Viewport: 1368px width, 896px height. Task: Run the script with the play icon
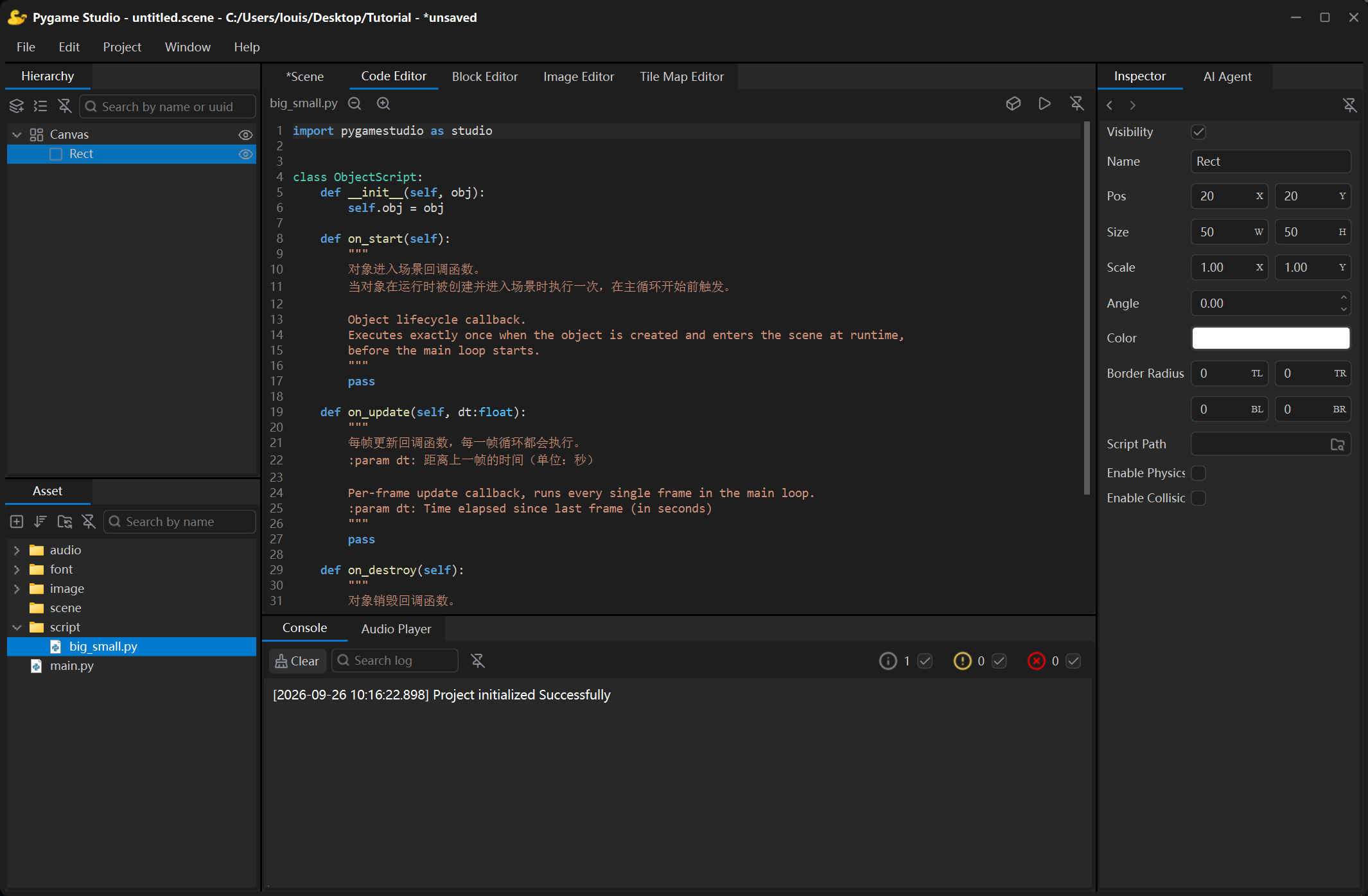point(1044,103)
